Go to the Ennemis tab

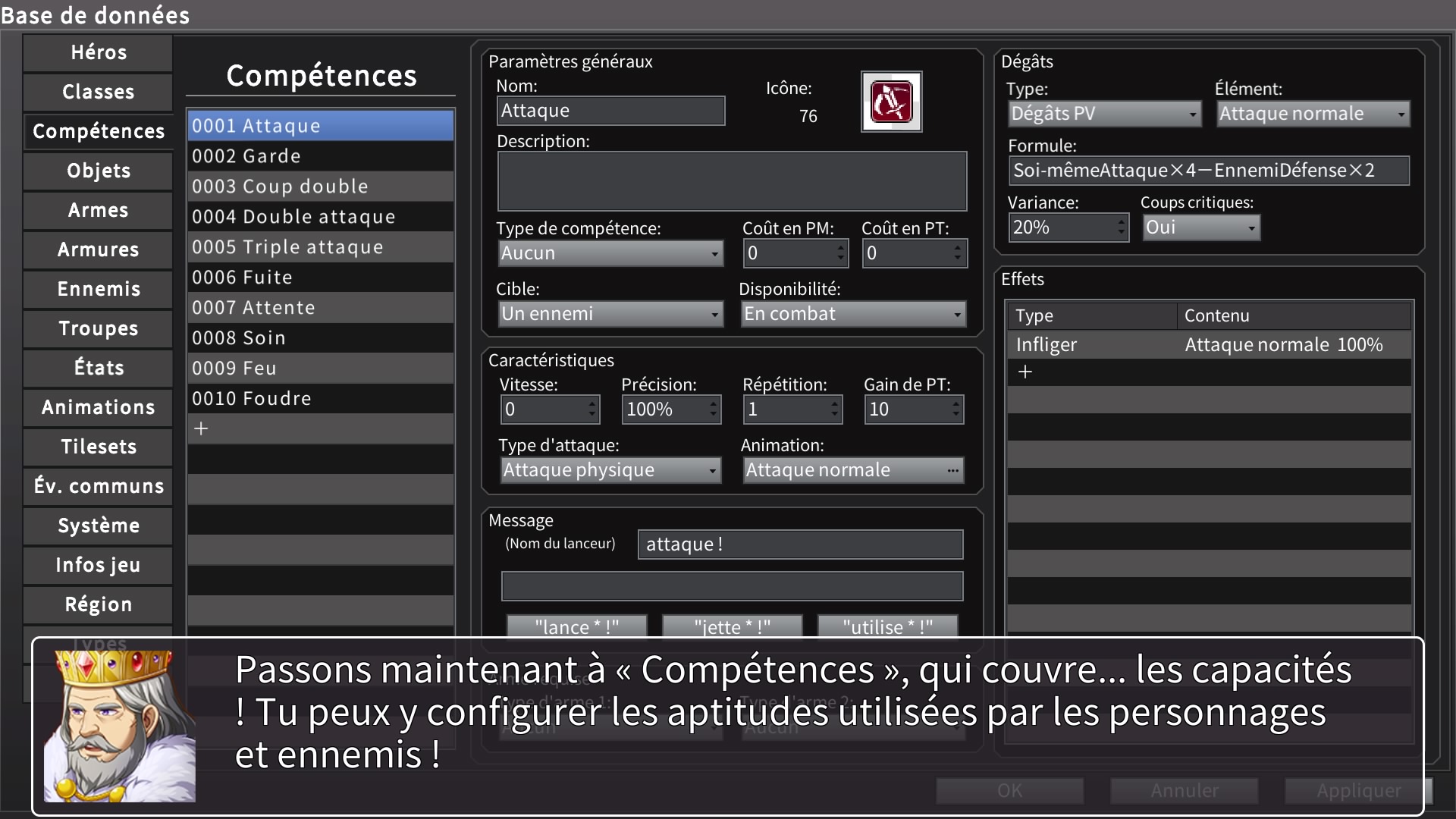(99, 289)
